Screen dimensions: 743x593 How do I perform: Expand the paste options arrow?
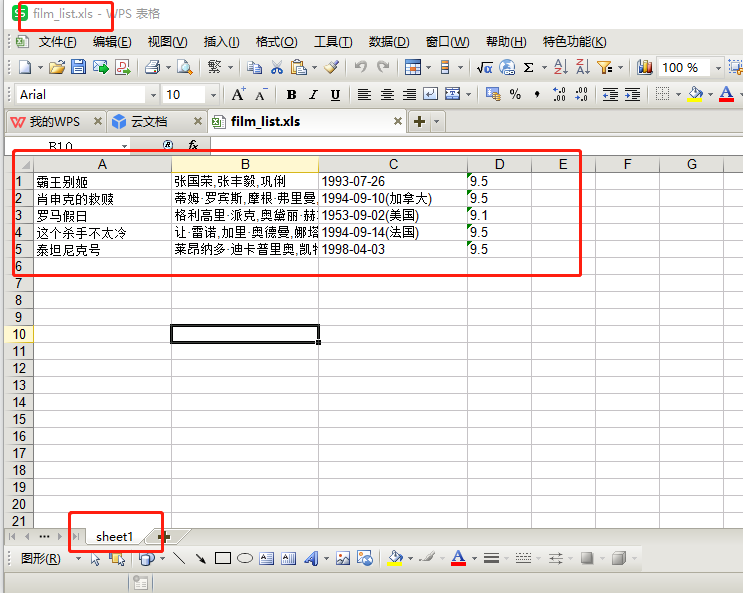[314, 68]
